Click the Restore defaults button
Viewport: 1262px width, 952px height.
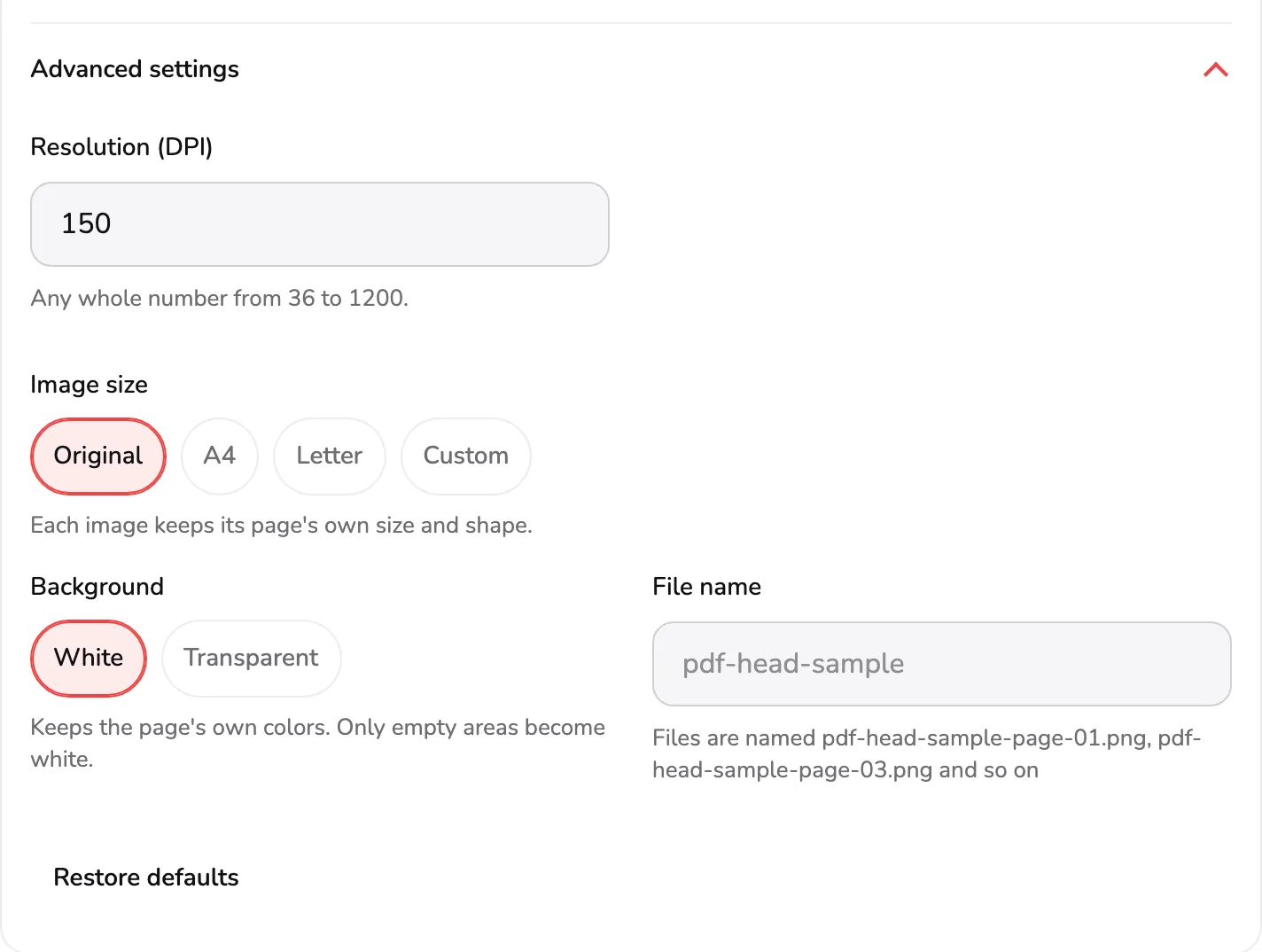(x=146, y=878)
